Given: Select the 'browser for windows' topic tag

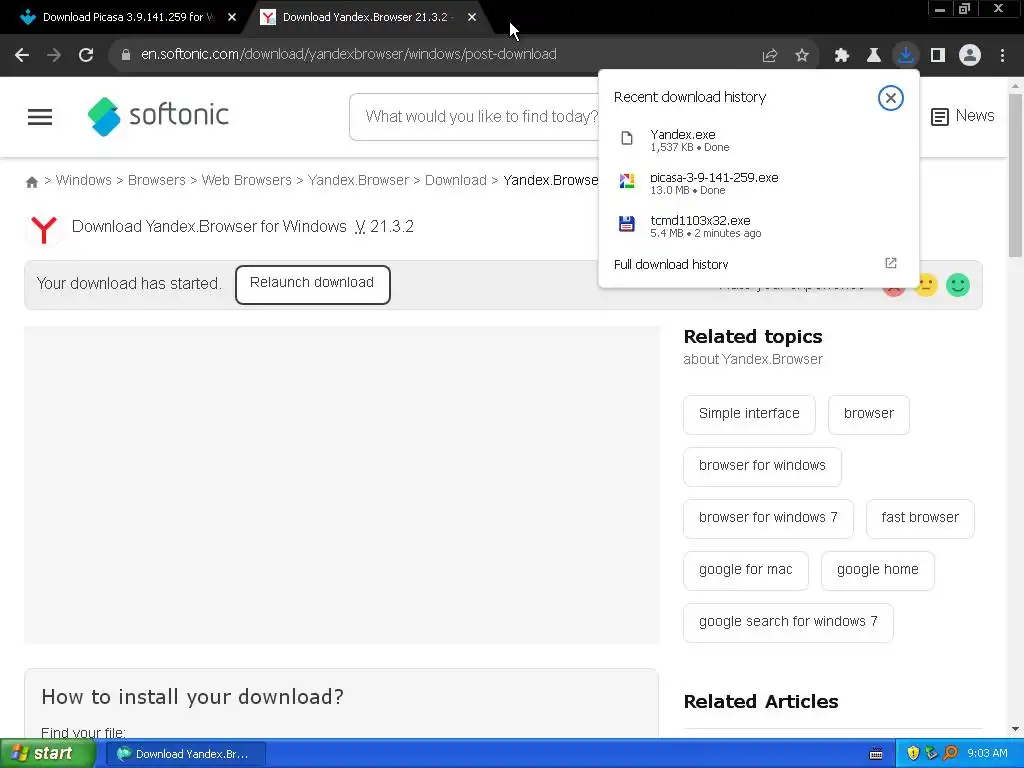Looking at the screenshot, I should [762, 466].
